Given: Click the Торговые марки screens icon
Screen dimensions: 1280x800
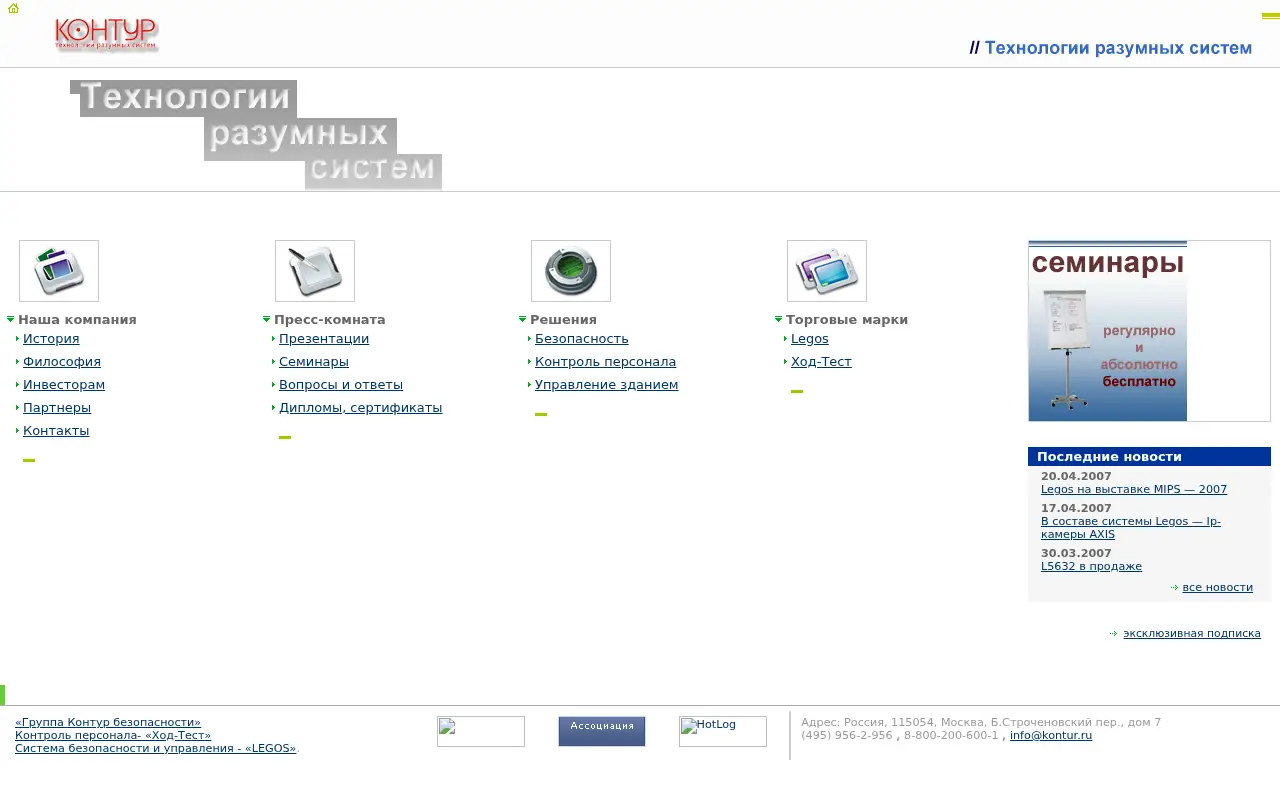Looking at the screenshot, I should [827, 271].
